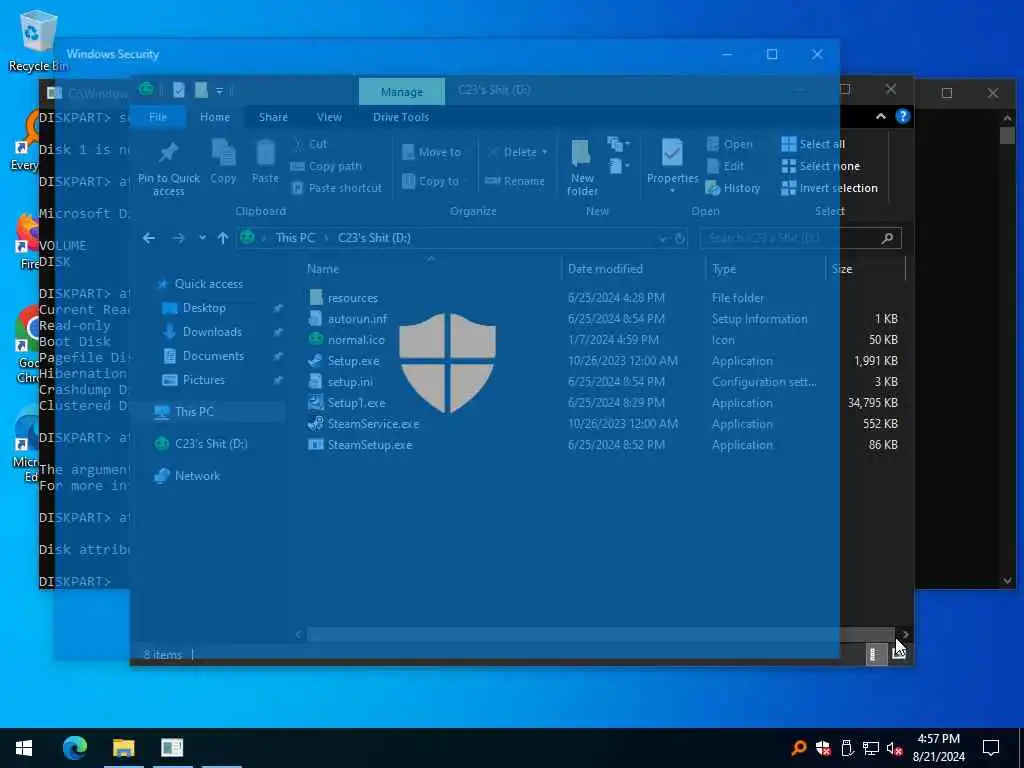Click the Forward navigation arrow
The width and height of the screenshot is (1024, 768).
coord(178,238)
